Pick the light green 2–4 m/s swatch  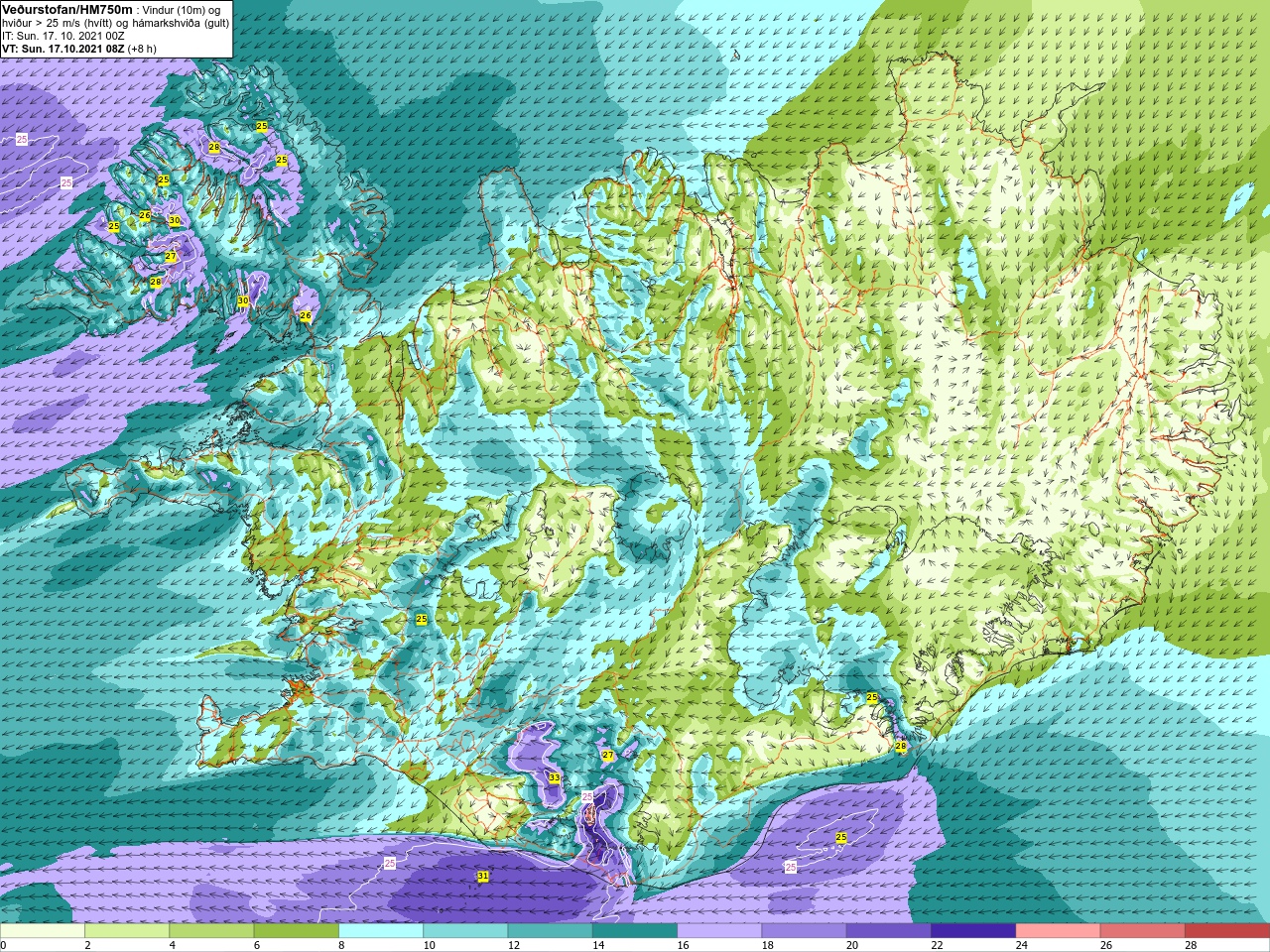[127, 931]
